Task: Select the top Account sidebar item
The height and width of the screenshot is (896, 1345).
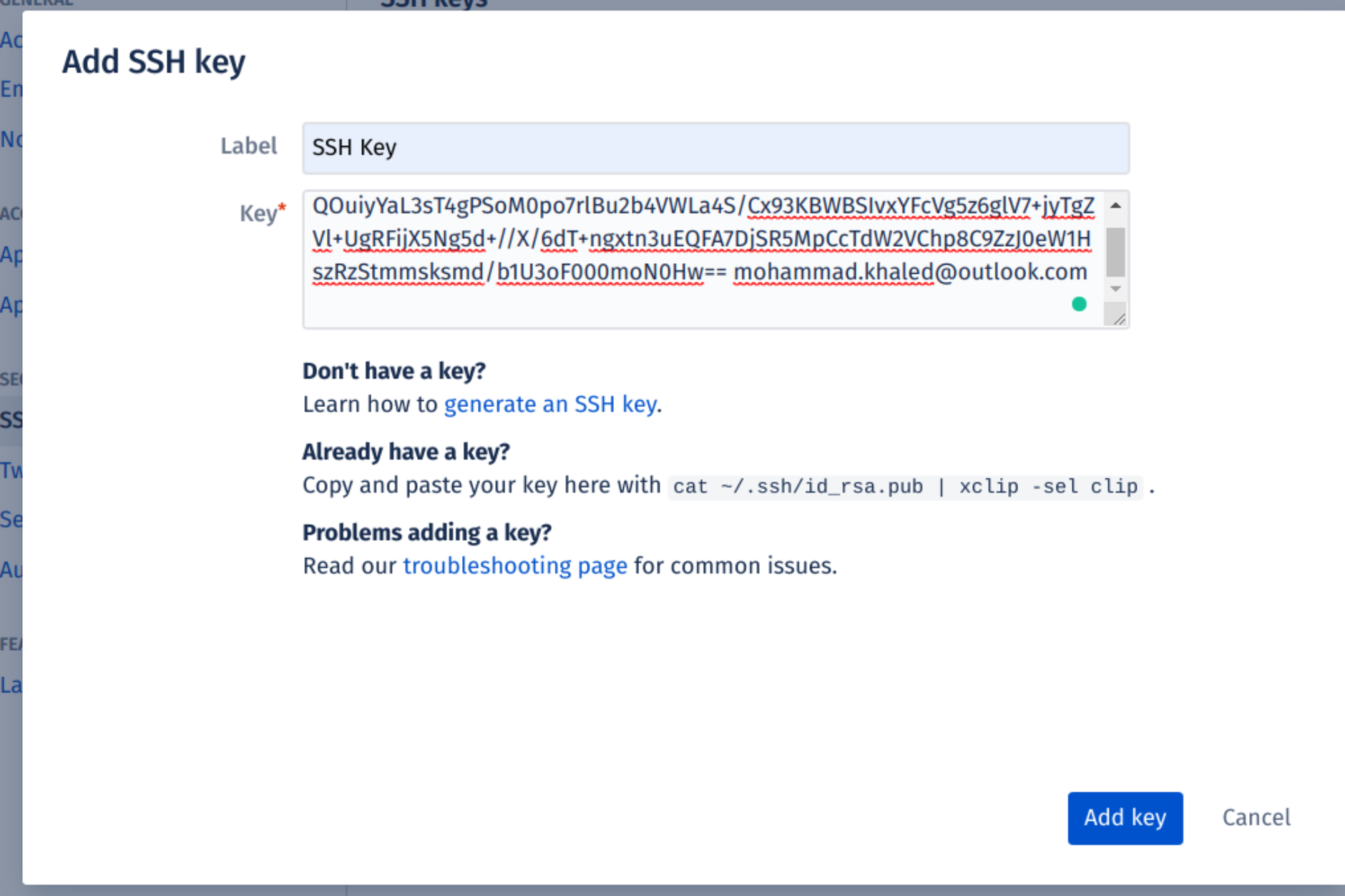Action: [x=9, y=39]
